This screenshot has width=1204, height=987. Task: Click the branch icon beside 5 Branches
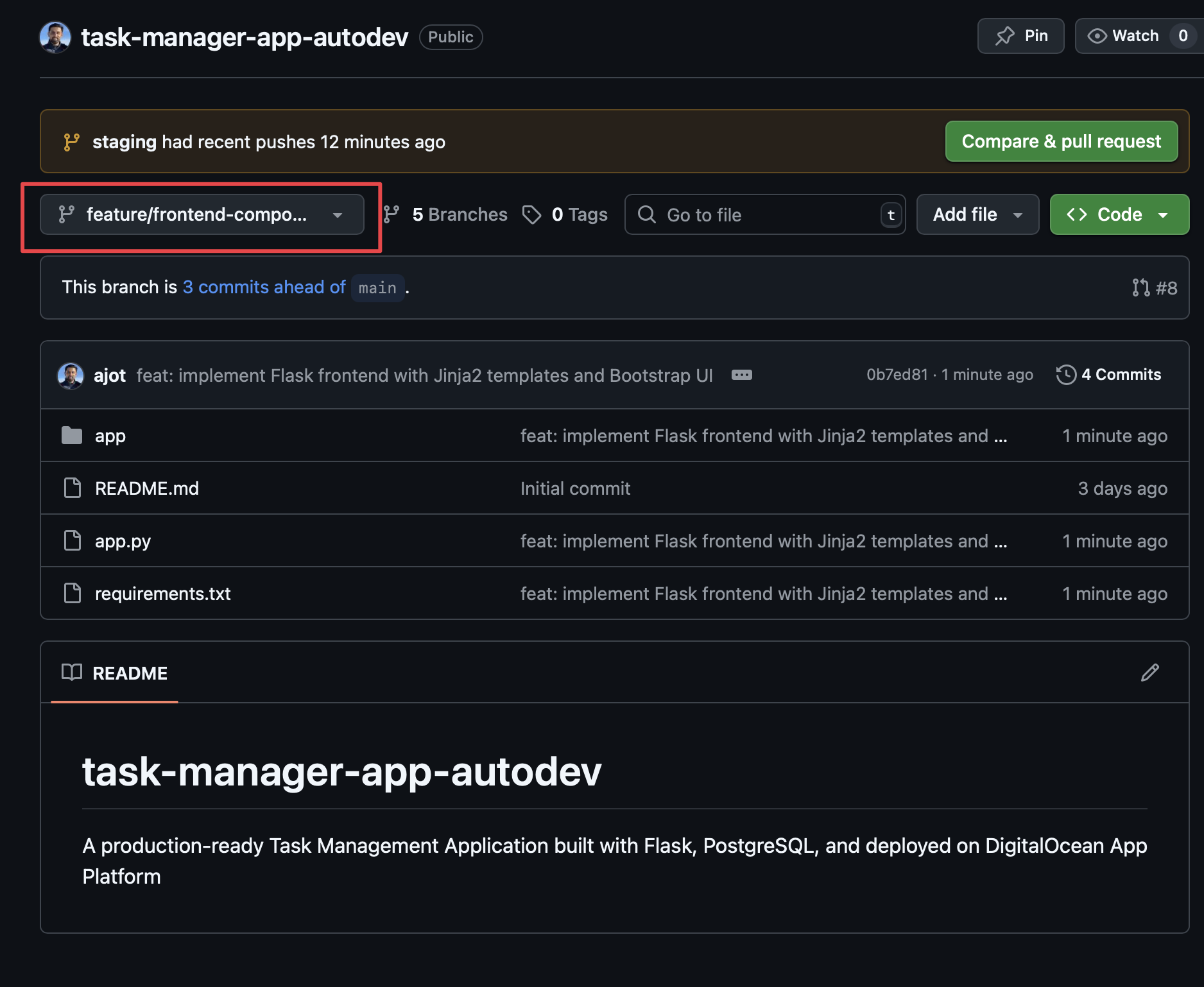coord(391,214)
